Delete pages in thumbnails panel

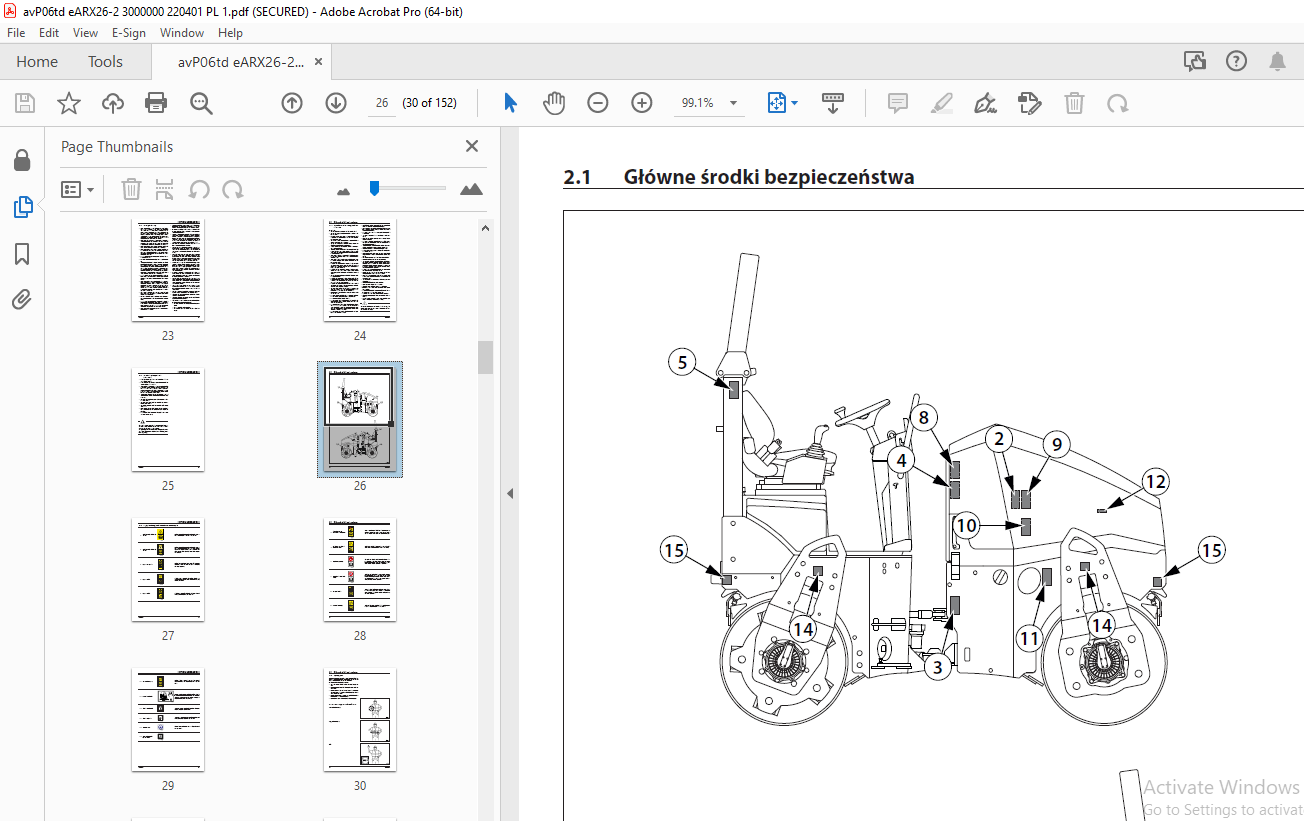tap(131, 189)
